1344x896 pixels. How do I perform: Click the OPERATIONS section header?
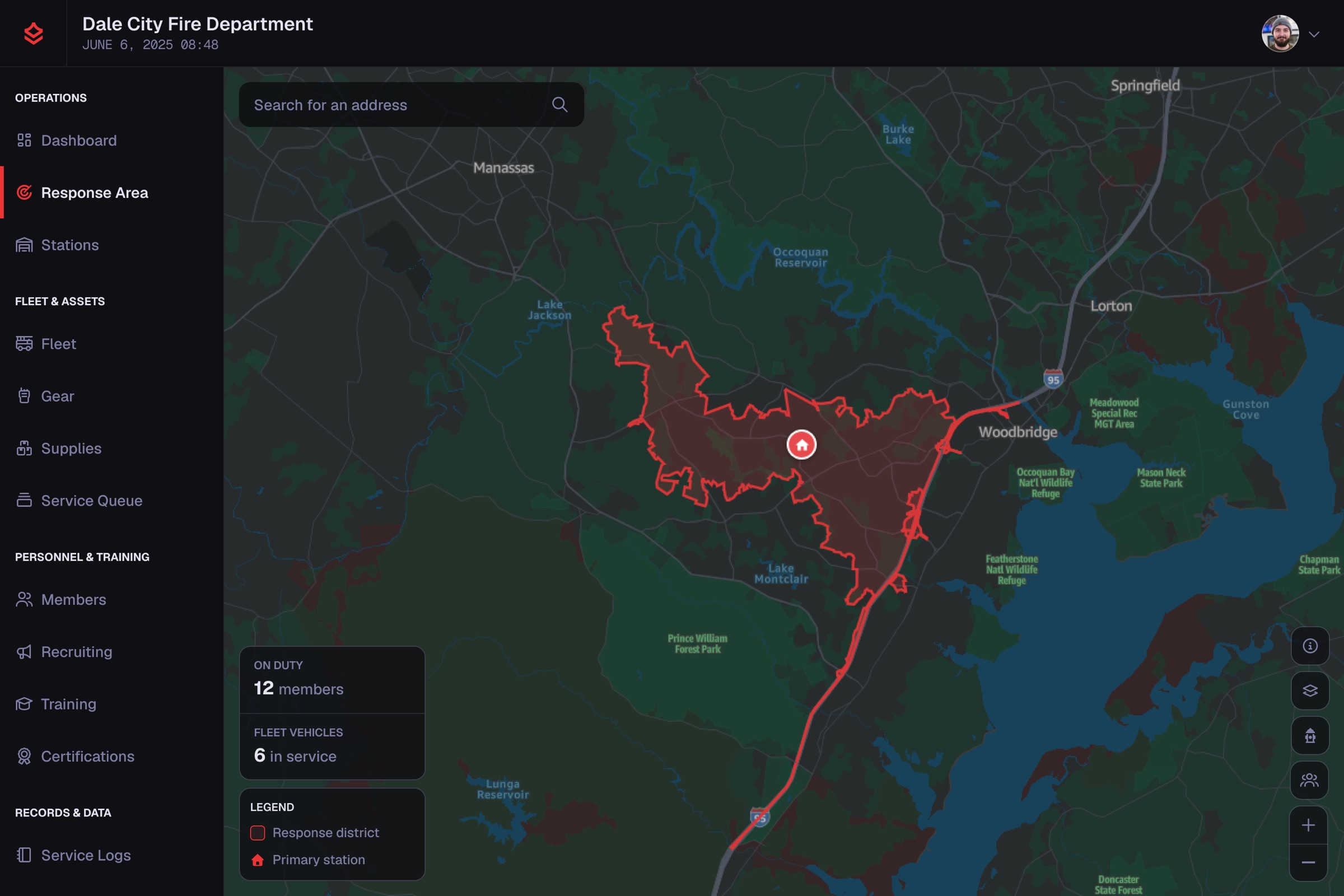51,99
